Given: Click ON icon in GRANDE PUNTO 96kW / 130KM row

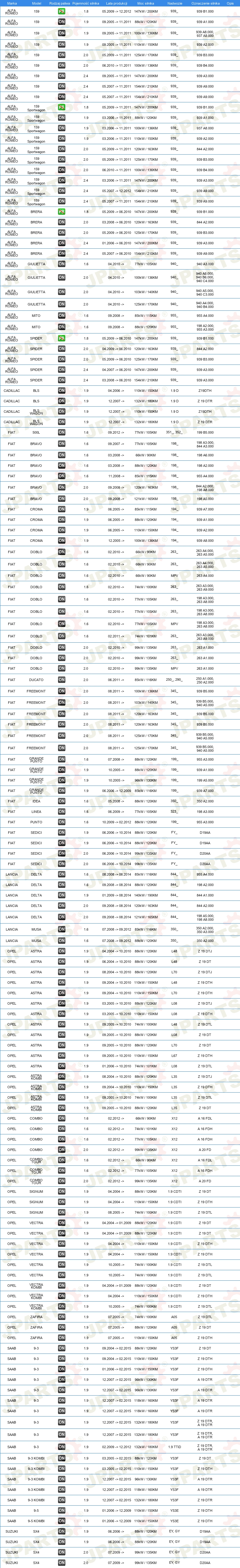Looking at the screenshot, I should [61, 780].
